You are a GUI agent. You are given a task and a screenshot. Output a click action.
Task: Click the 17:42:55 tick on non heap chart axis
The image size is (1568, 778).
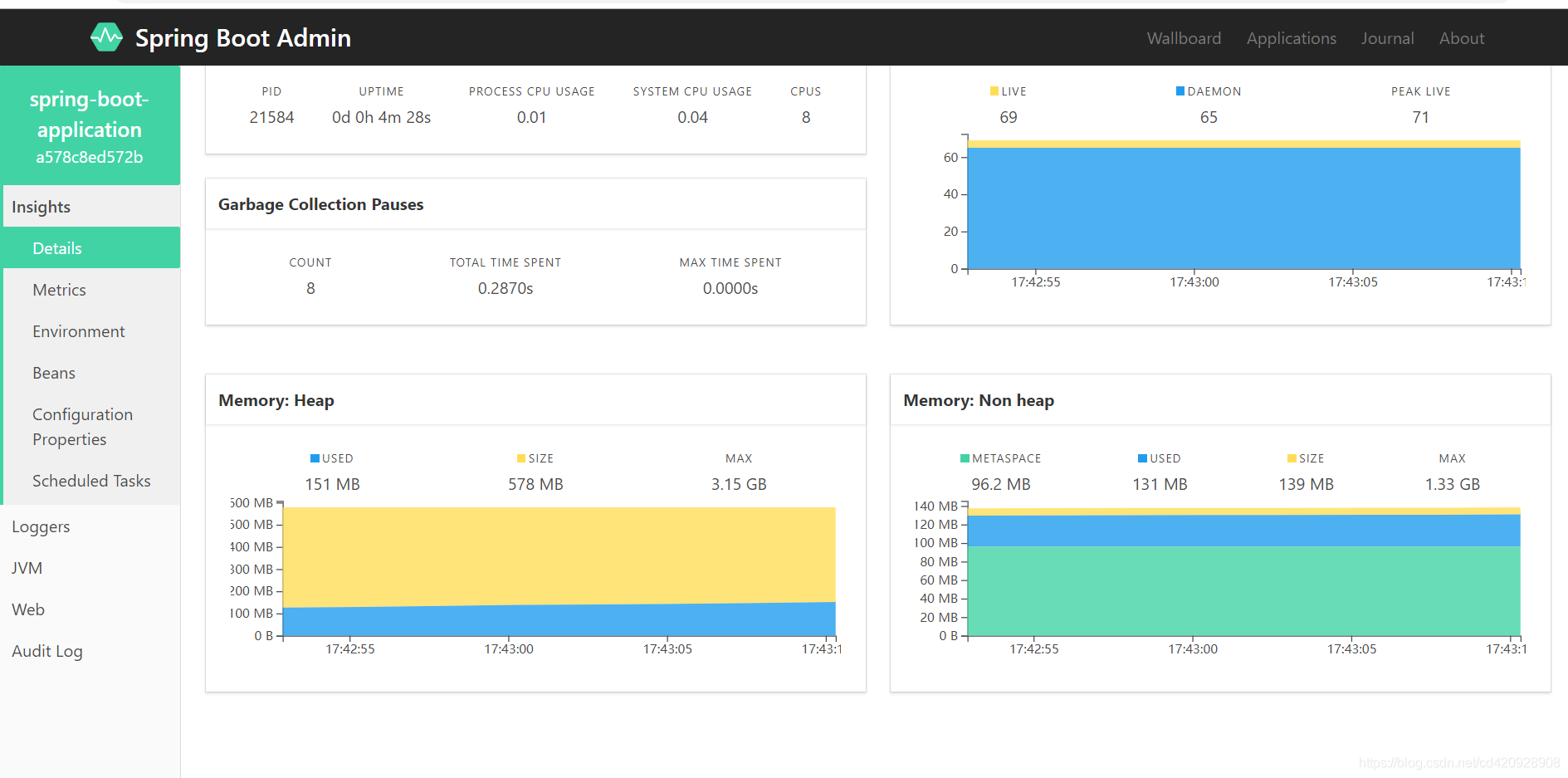click(x=1034, y=648)
